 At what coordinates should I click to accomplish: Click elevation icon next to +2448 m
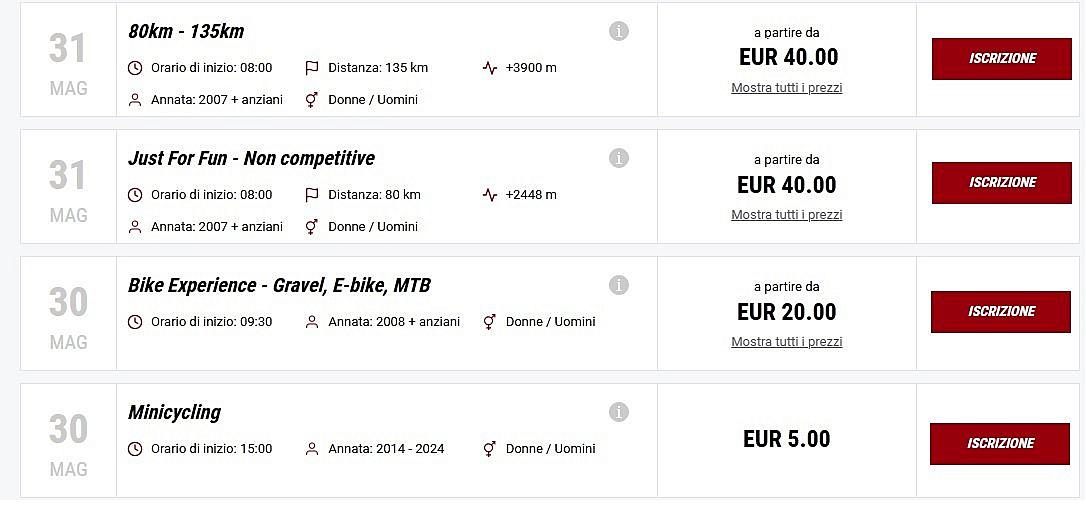click(x=489, y=195)
